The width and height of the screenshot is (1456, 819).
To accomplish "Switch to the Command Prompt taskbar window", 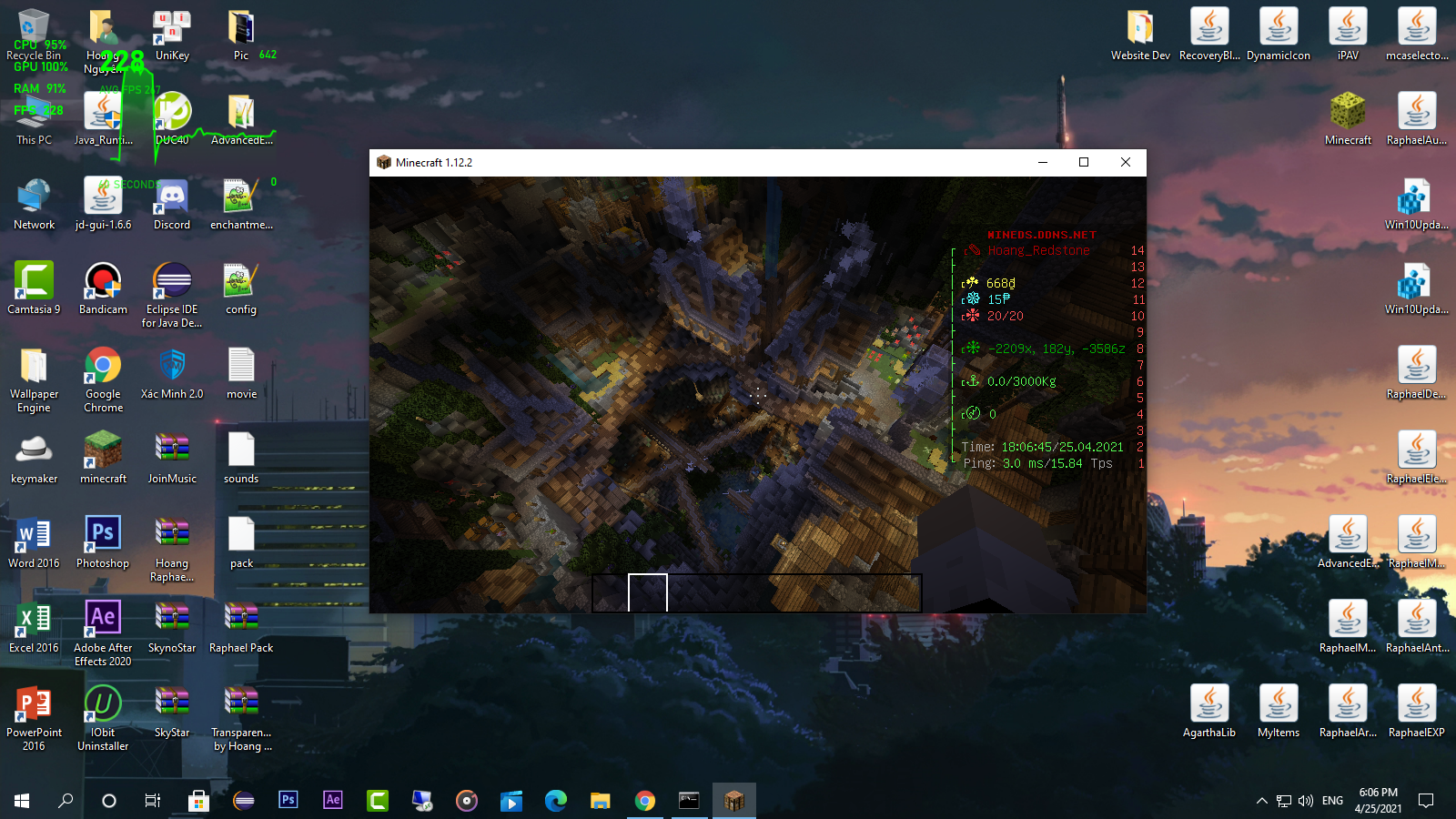I will 690,801.
